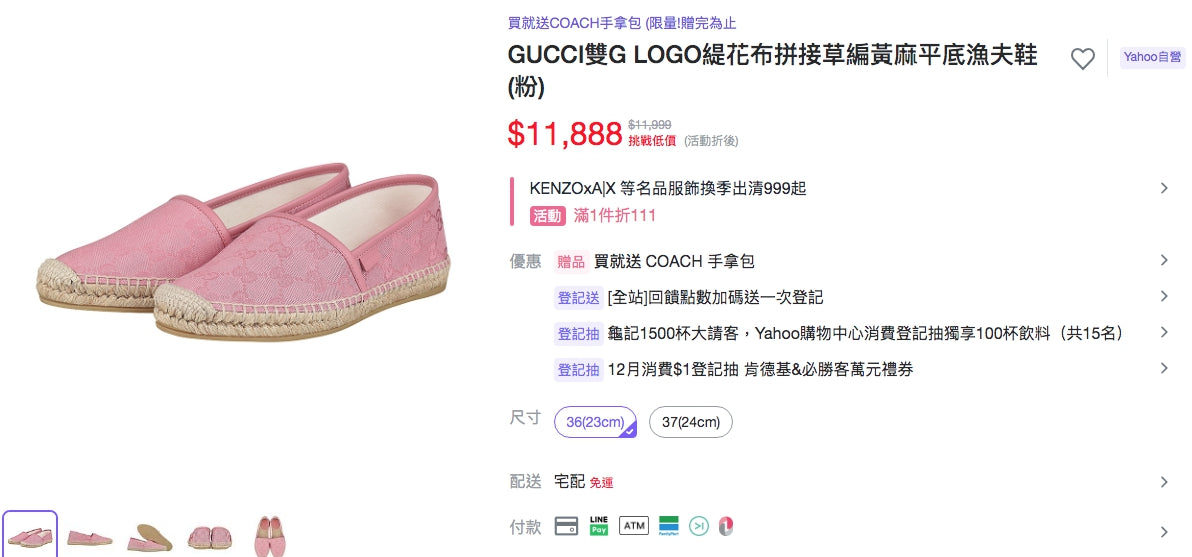Expand the COACH handbag gift offer
Image resolution: width=1192 pixels, height=557 pixels.
pyautogui.click(x=1163, y=261)
